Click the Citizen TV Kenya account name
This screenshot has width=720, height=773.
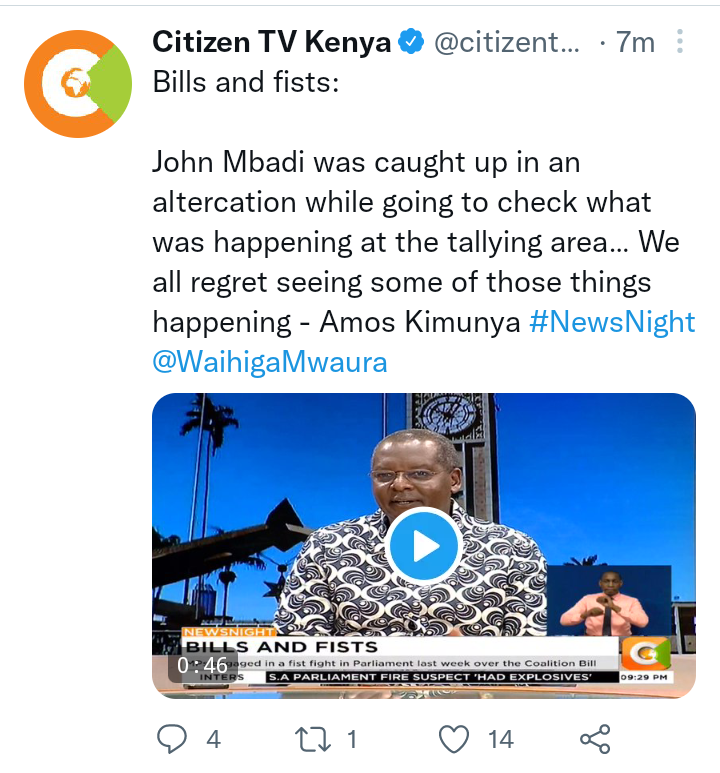coord(272,41)
